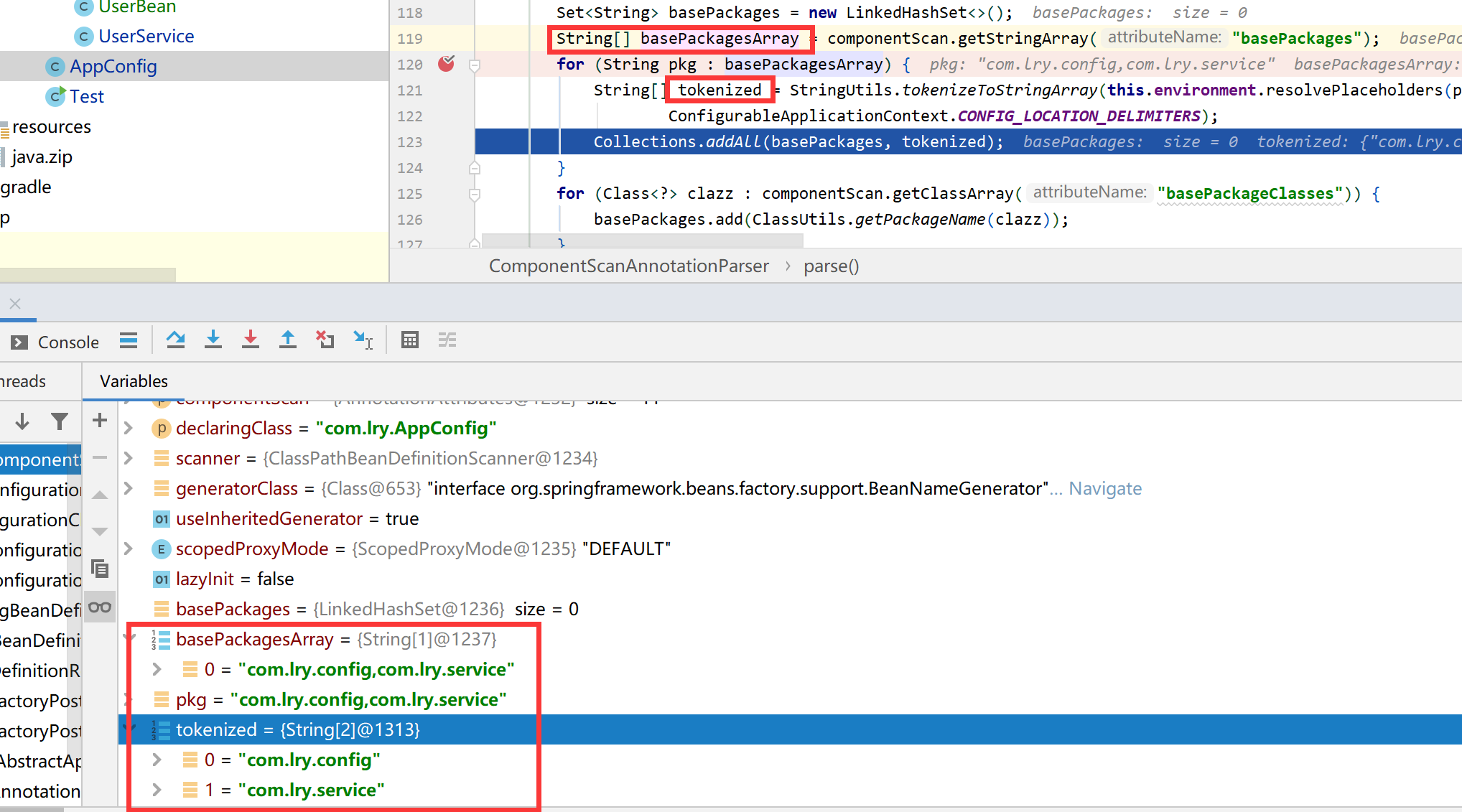Click getPackageName in line 126
Image resolution: width=1462 pixels, height=812 pixels.
click(x=919, y=220)
